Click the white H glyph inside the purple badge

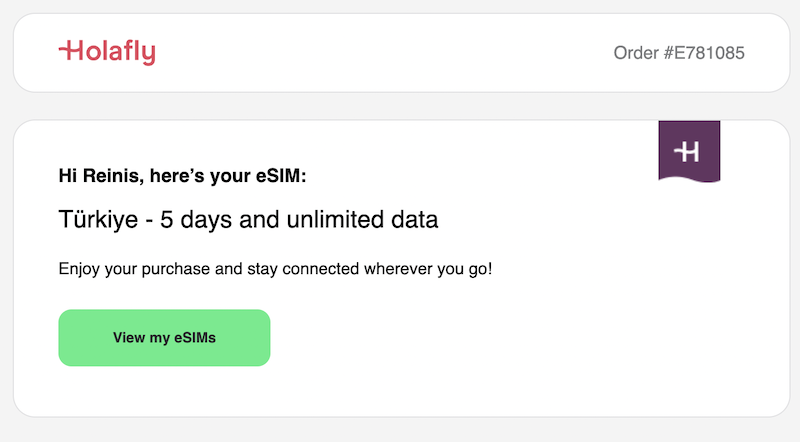coord(688,151)
